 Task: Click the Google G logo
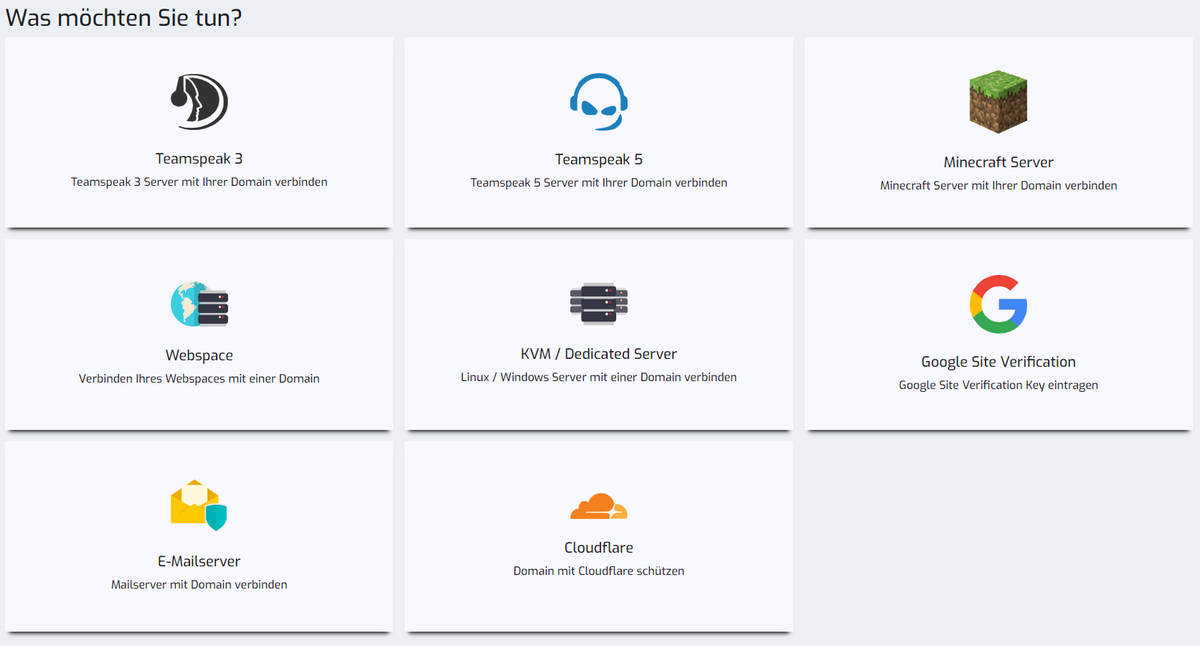point(999,304)
